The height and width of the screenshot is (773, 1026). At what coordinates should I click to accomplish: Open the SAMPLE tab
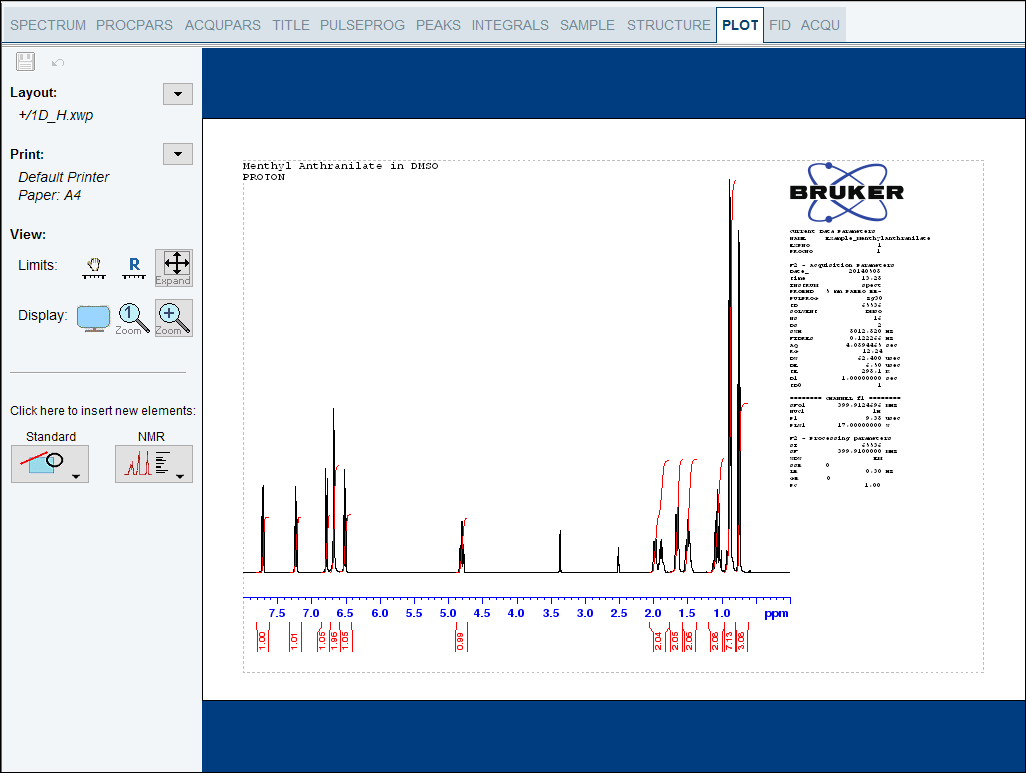(587, 25)
